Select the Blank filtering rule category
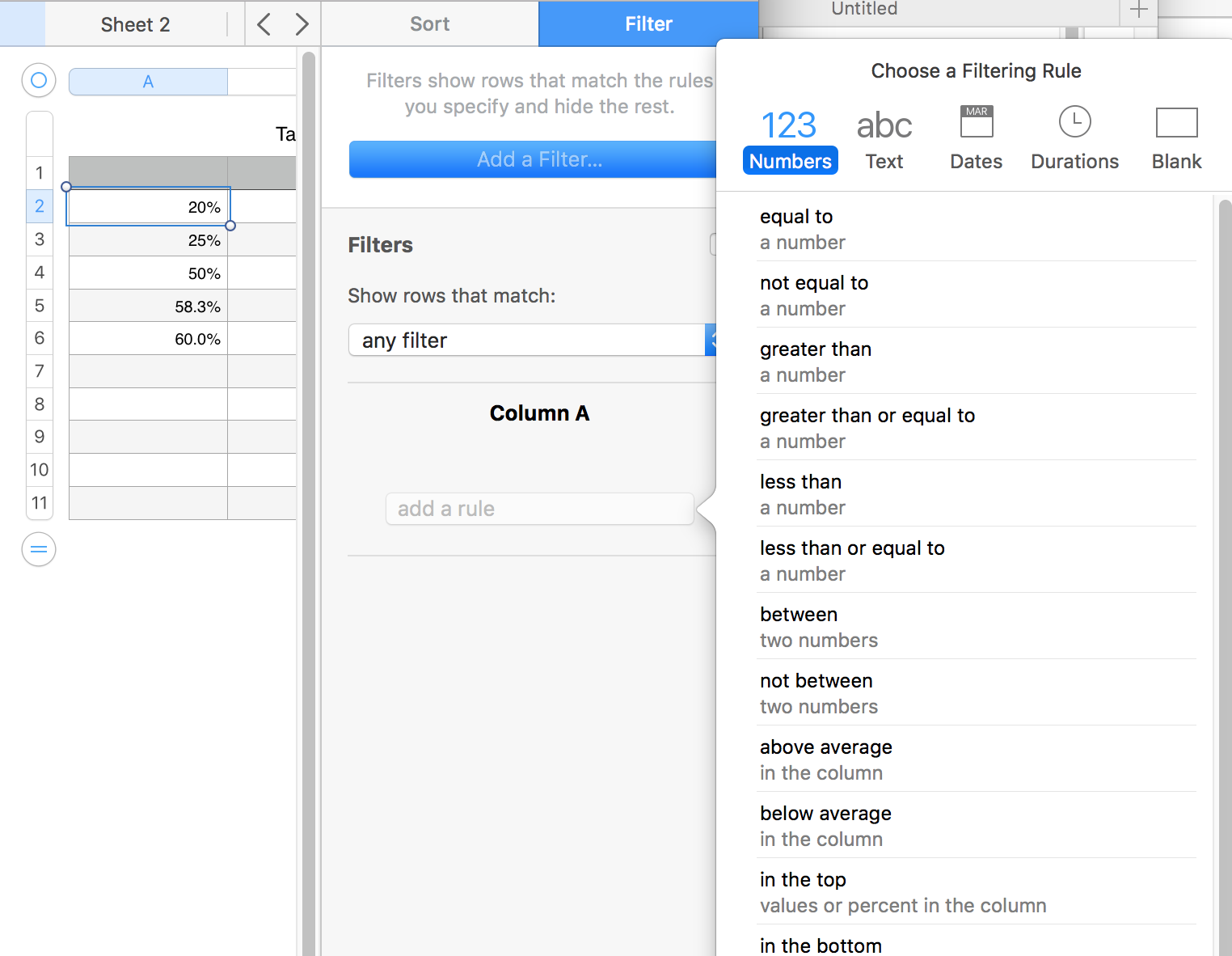 tap(1176, 137)
